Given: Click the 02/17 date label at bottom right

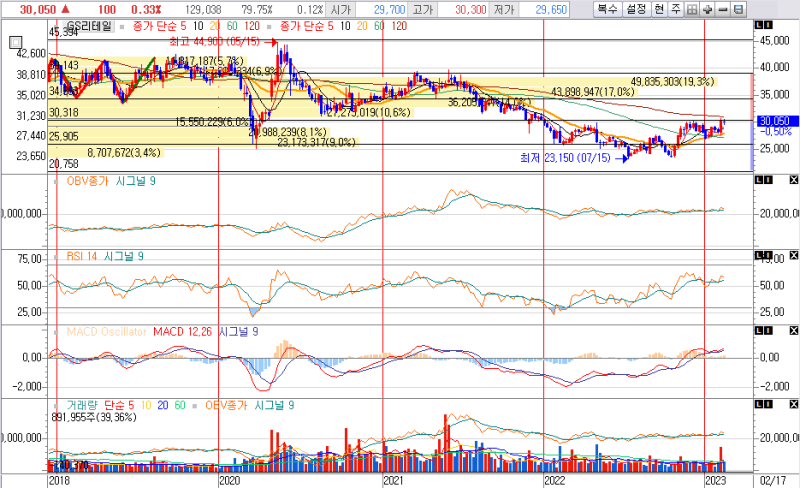Looking at the screenshot, I should coord(773,481).
